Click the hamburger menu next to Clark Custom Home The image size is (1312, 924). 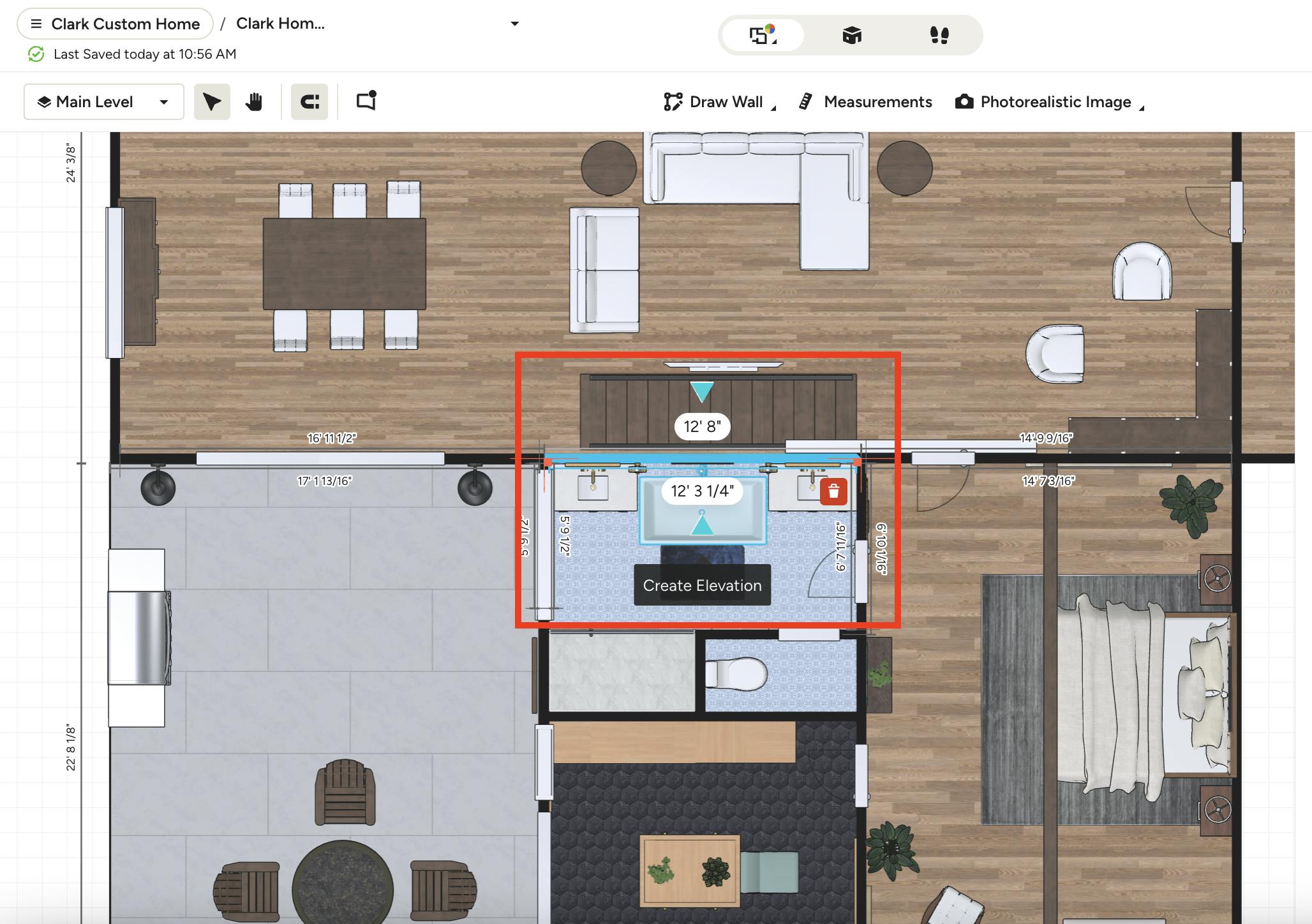pyautogui.click(x=36, y=24)
